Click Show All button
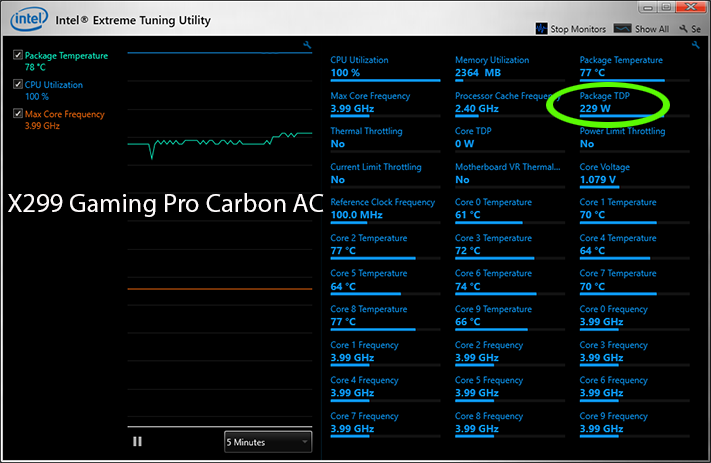711x463 pixels. coord(641,29)
